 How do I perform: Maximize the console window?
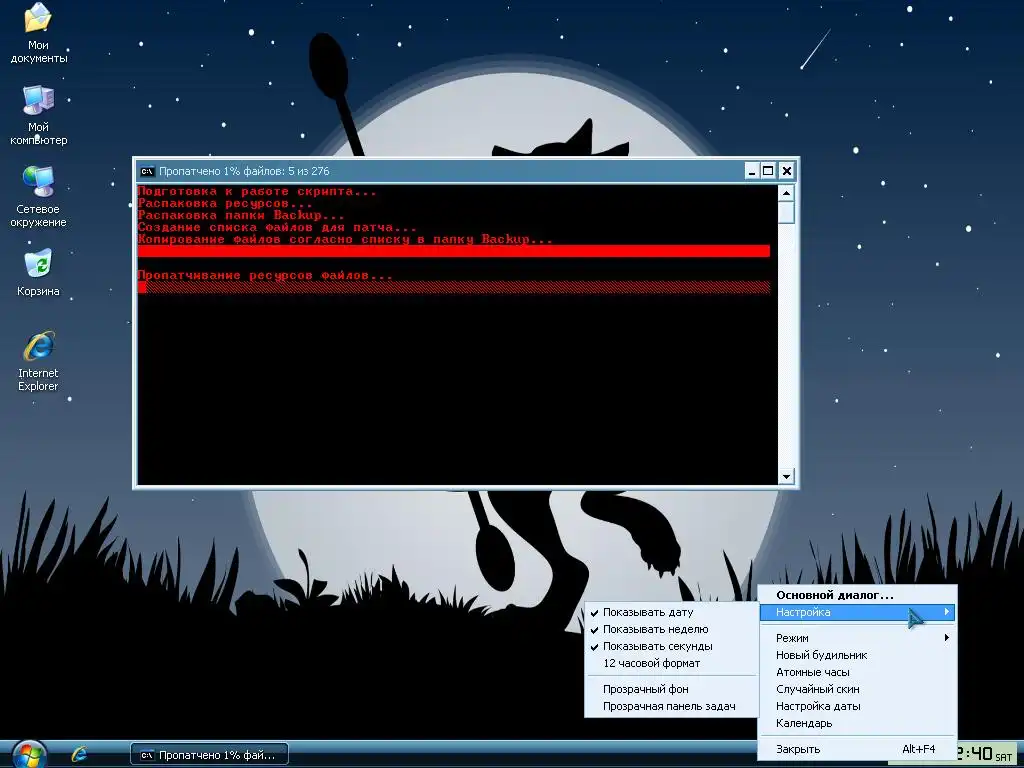769,171
